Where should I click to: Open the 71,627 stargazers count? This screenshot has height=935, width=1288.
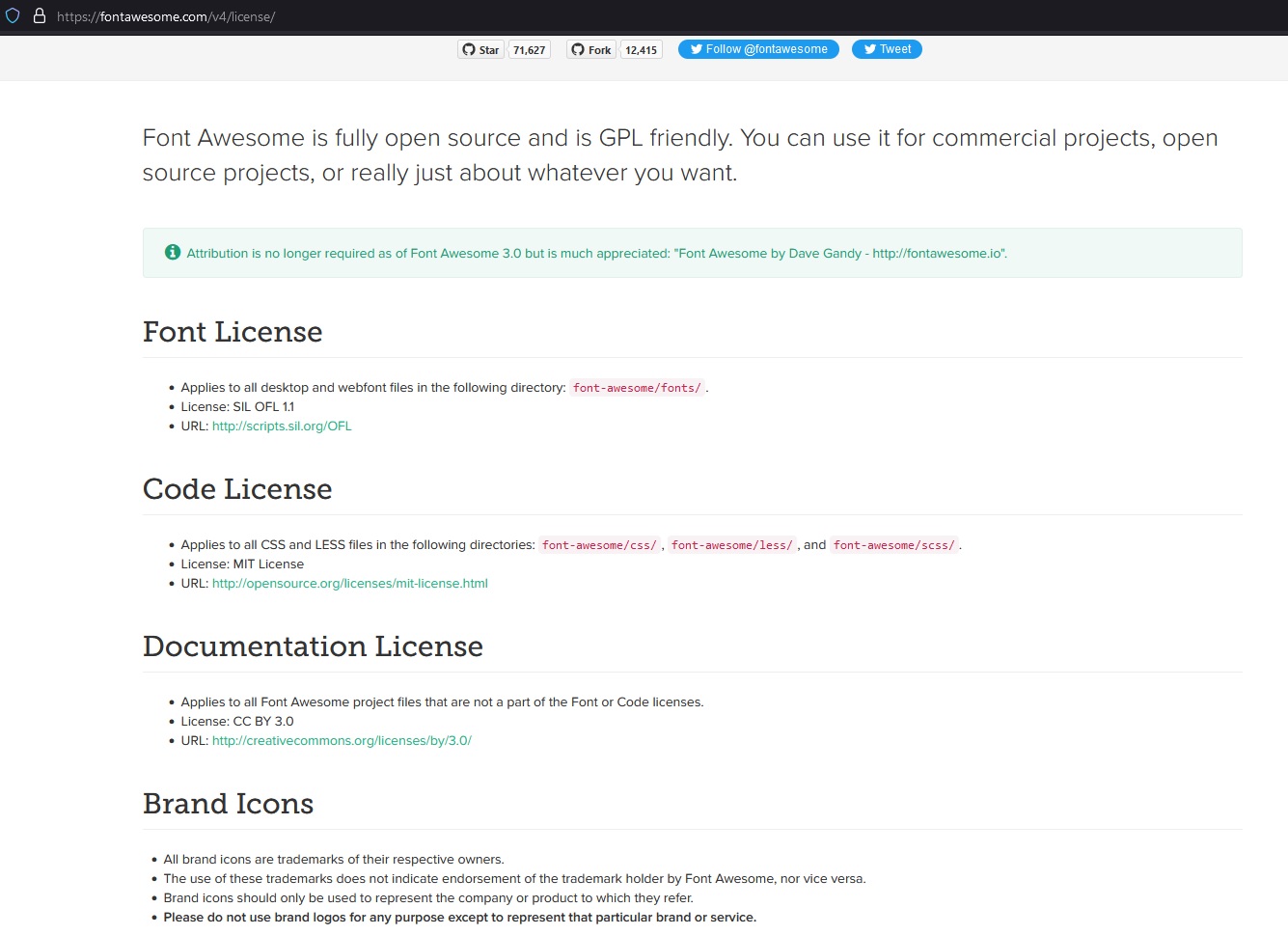click(530, 50)
